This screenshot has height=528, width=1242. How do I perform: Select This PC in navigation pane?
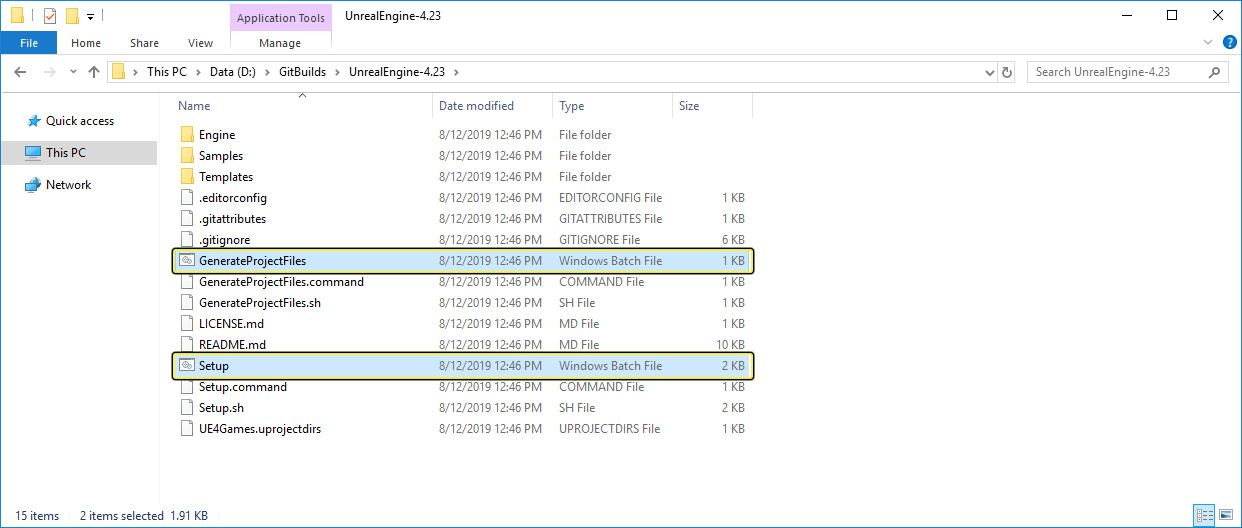click(x=66, y=153)
